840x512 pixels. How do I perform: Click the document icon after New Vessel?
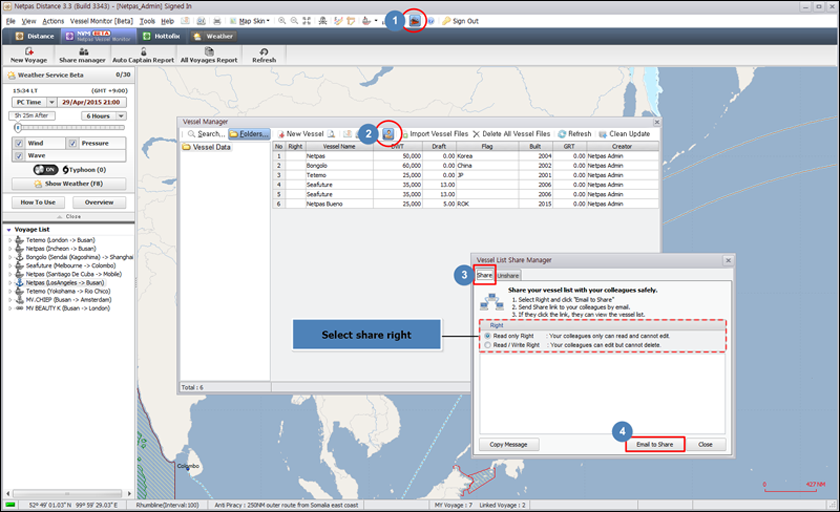(332, 134)
